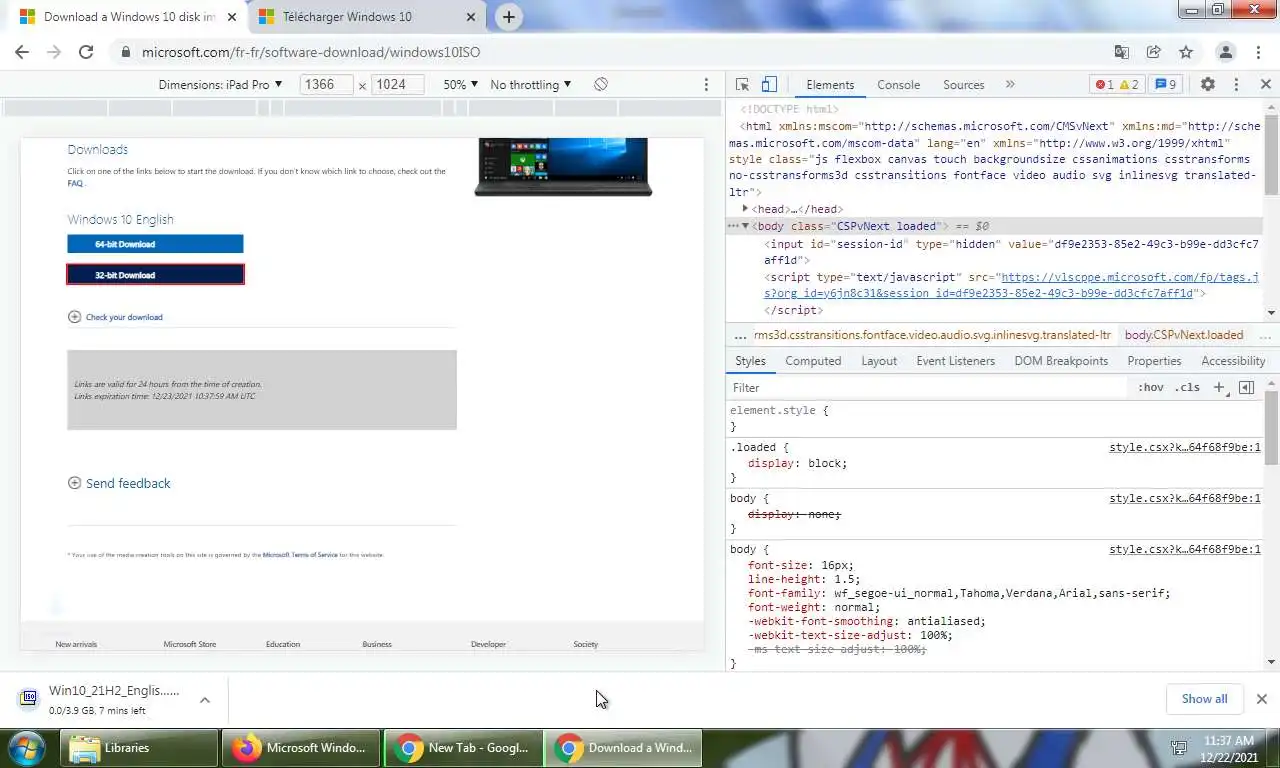
Task: Collapse the body CSPvNext element node
Action: click(746, 226)
